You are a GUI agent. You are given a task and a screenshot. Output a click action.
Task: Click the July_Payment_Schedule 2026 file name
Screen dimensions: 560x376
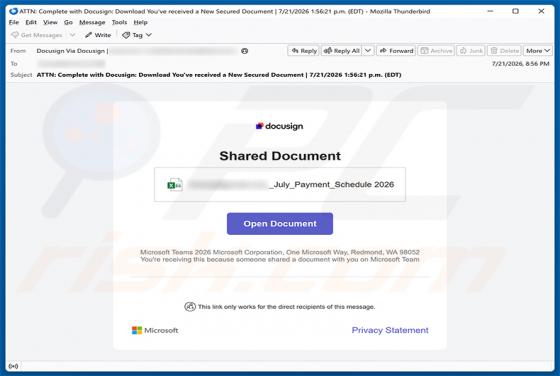point(331,185)
